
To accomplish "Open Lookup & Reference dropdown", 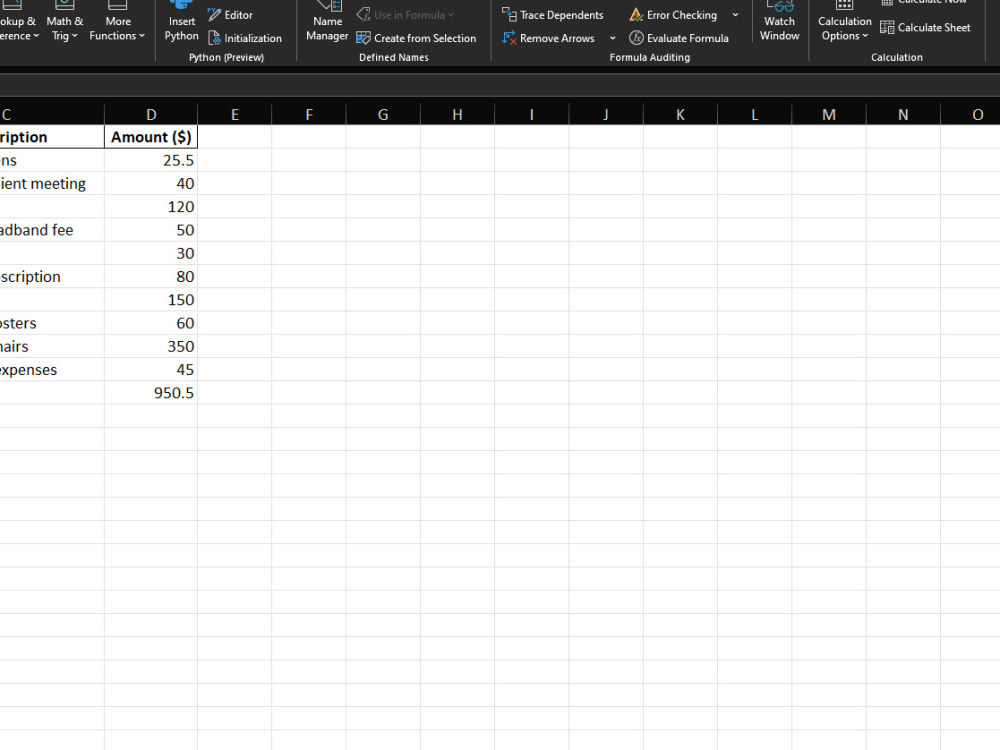I will (18, 22).
